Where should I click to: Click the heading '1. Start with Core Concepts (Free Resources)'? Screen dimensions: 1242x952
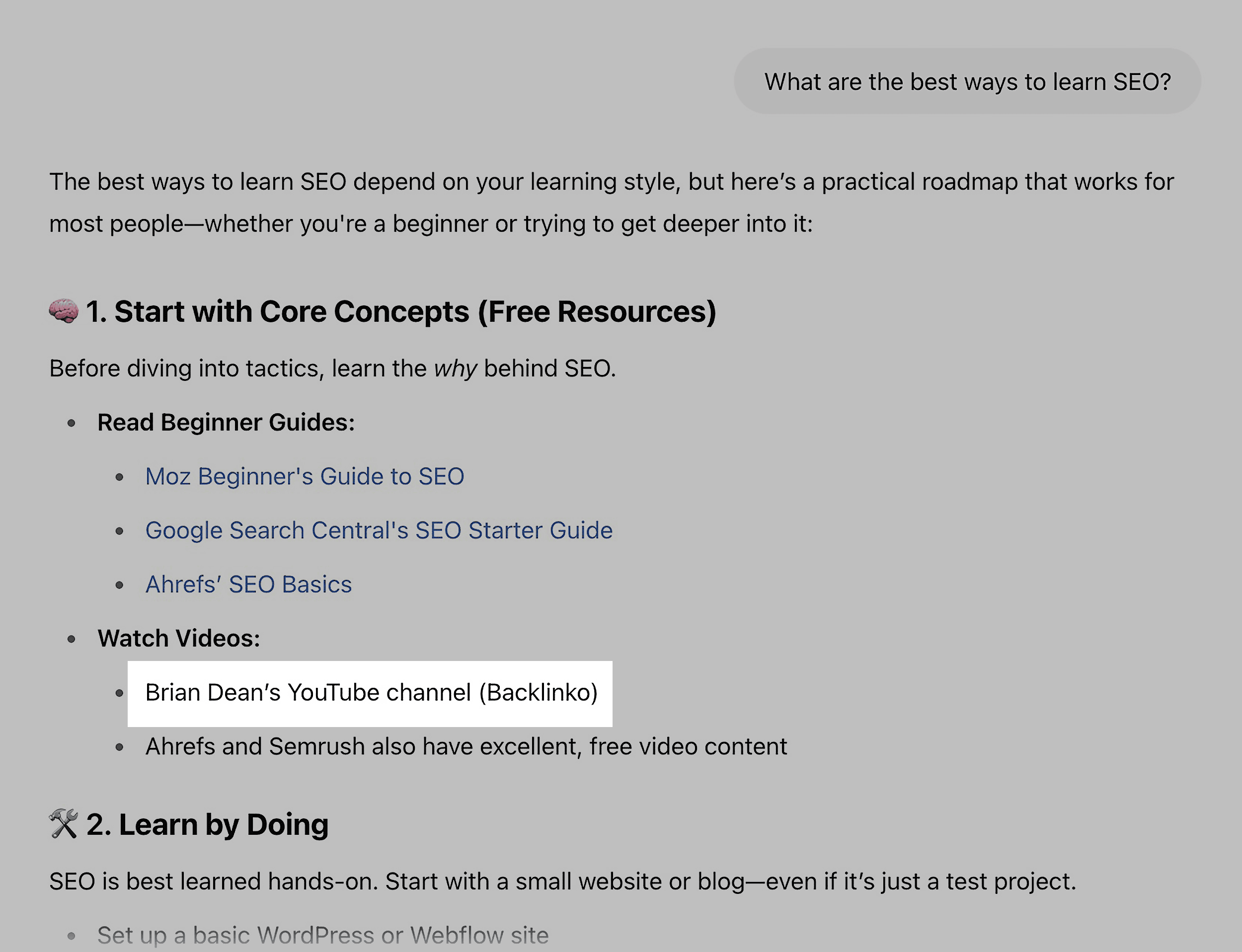pyautogui.click(x=401, y=312)
